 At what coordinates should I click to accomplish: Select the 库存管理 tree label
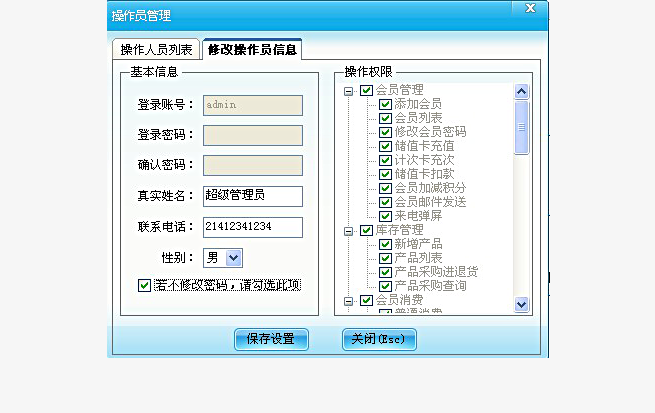[x=399, y=230]
